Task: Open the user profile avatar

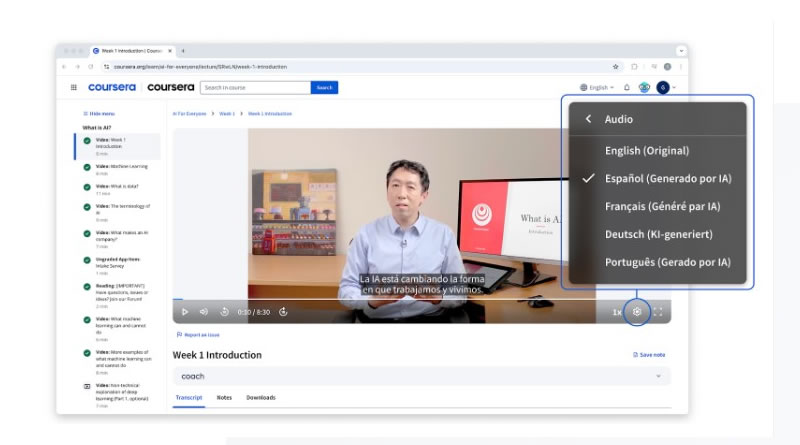Action: [x=663, y=87]
